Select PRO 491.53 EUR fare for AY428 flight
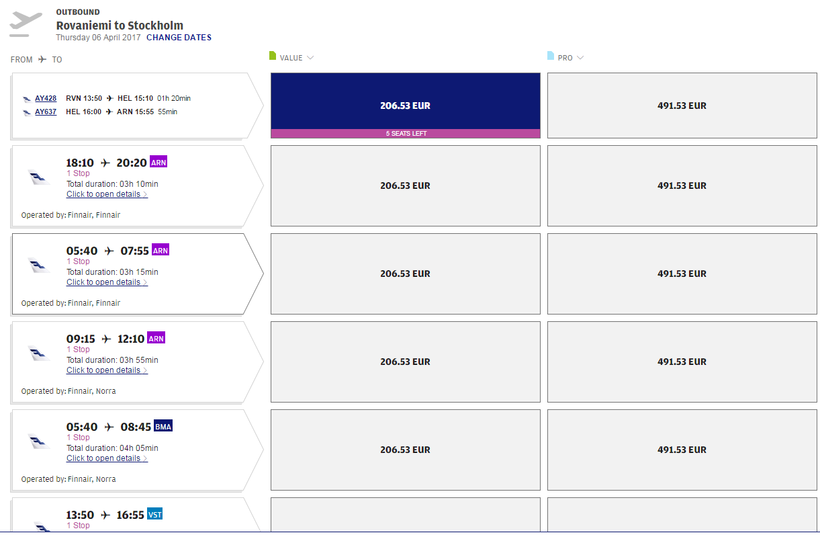The width and height of the screenshot is (820, 541). (x=682, y=106)
